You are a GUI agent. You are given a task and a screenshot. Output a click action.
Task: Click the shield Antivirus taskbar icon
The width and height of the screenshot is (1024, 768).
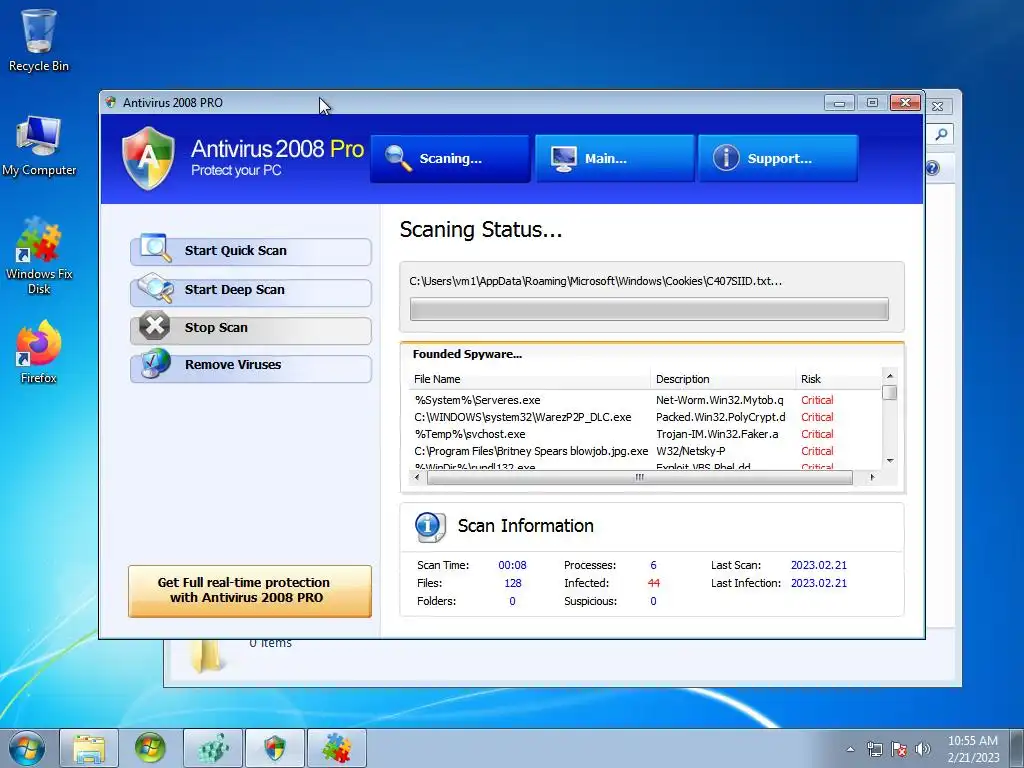point(275,748)
